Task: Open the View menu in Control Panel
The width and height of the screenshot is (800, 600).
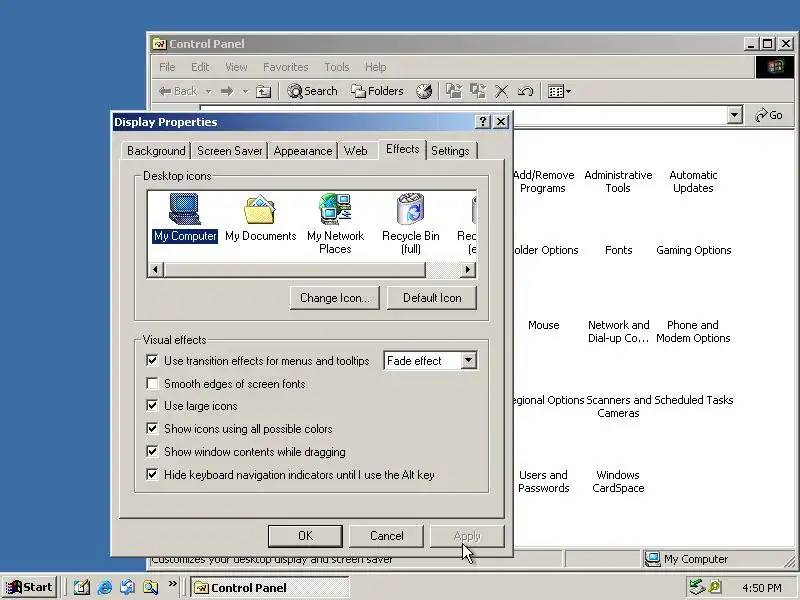Action: (x=236, y=67)
